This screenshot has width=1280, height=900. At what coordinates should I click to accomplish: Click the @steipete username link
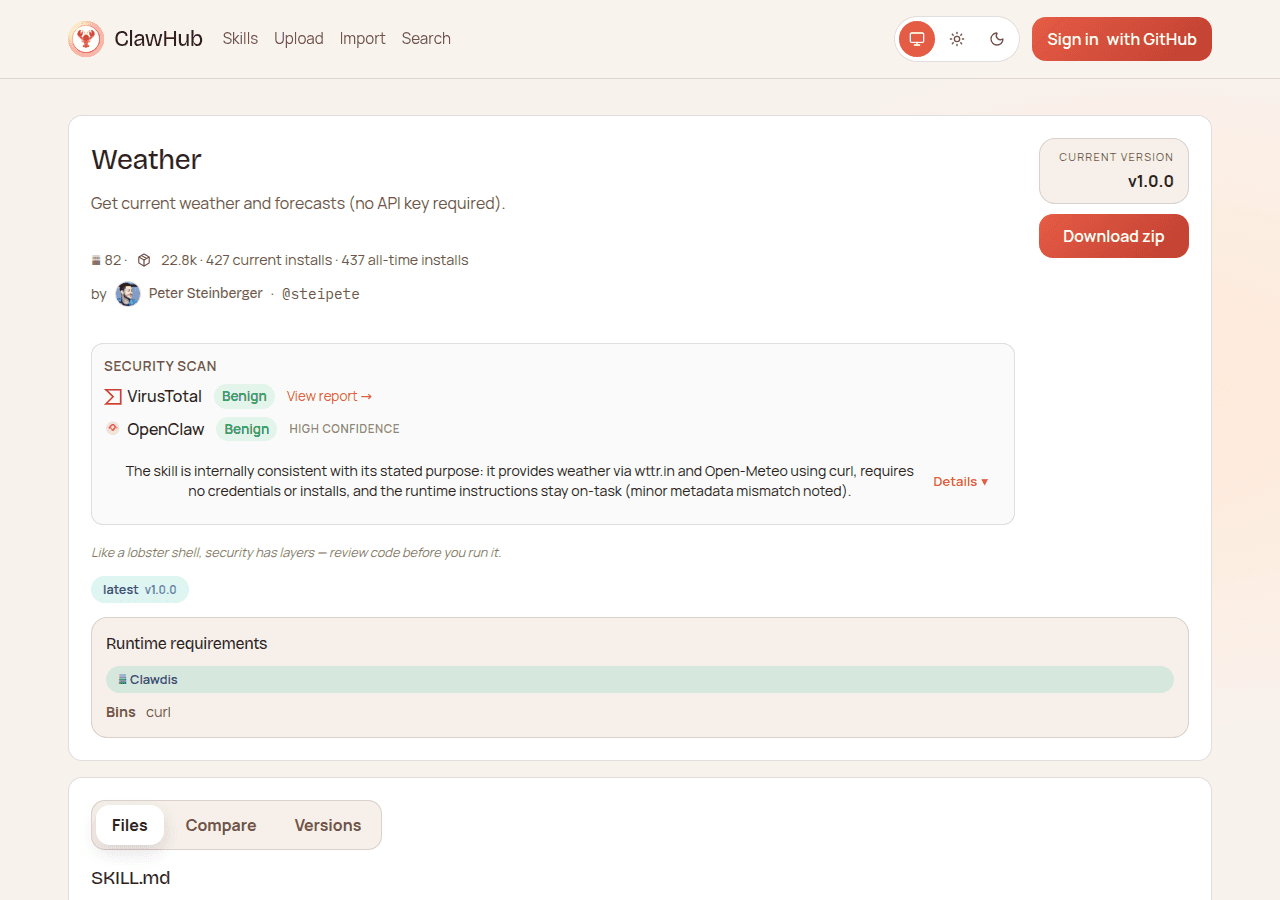click(x=320, y=293)
